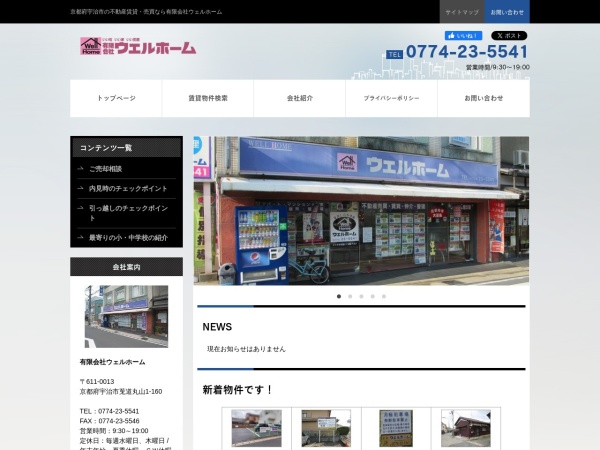600x450 pixels.
Task: Click the 新着物件です！ heading
Action: tap(237, 390)
